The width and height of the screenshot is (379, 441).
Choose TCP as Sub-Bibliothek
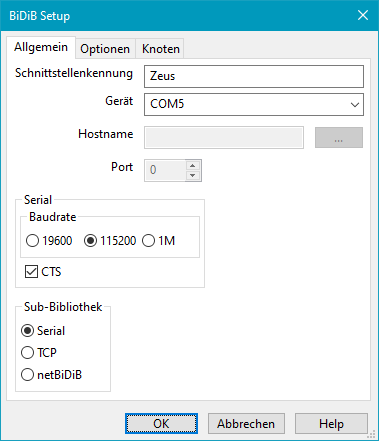[x=39, y=353]
